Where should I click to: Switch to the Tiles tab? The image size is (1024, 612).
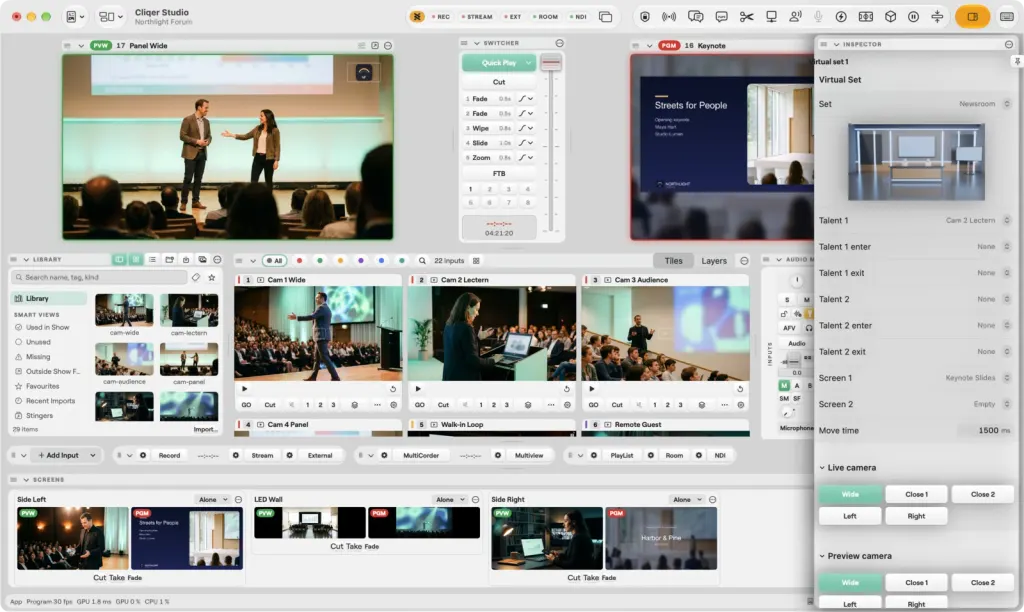pyautogui.click(x=673, y=261)
